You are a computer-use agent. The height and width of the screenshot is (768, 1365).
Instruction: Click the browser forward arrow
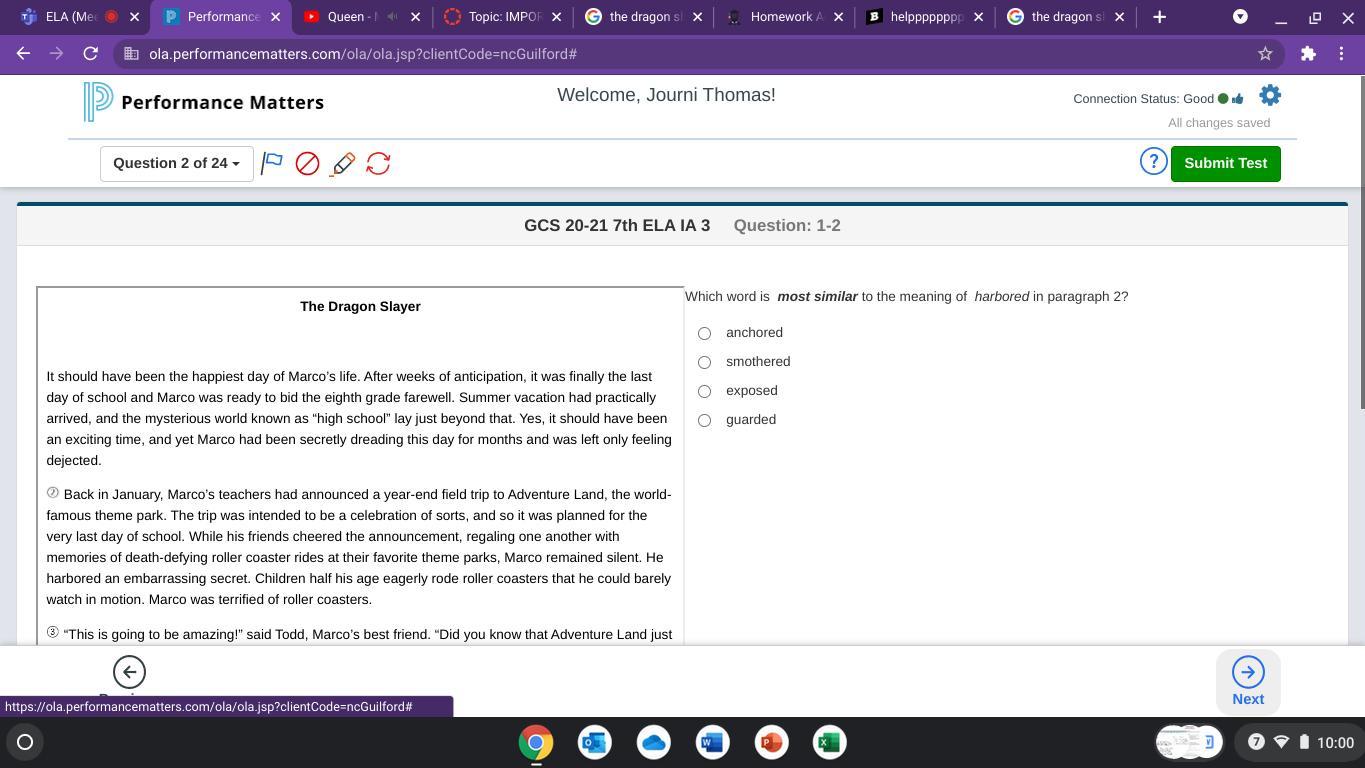[57, 54]
